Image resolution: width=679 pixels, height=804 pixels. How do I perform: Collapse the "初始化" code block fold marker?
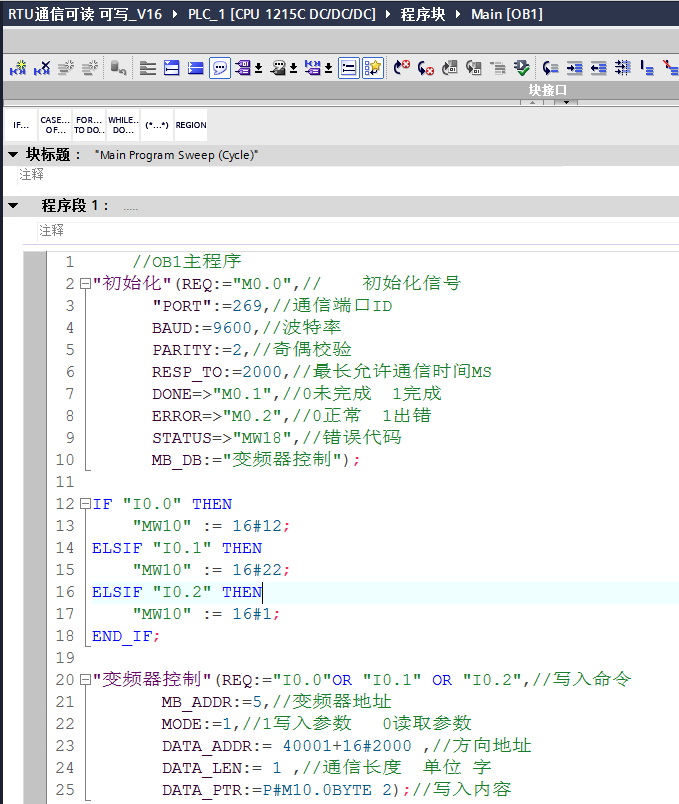pos(86,284)
